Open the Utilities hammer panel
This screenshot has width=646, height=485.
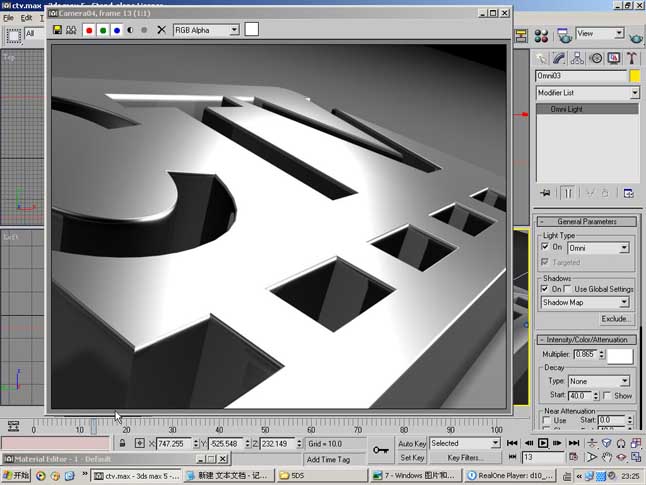(632, 58)
